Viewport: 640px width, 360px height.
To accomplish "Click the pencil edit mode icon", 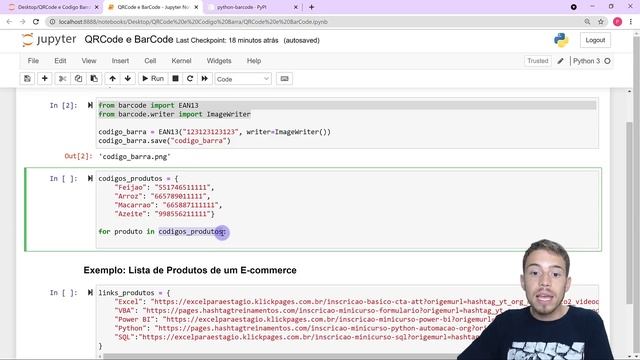I will point(560,61).
